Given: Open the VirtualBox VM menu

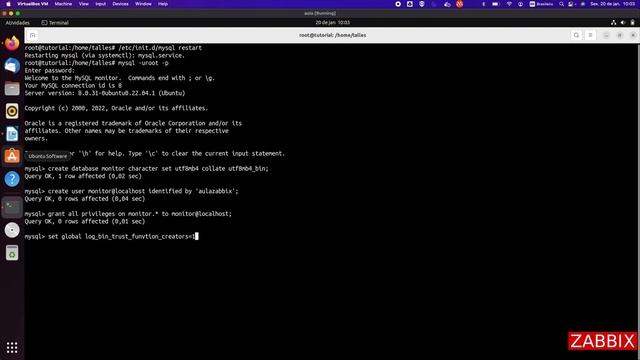Looking at the screenshot, I should point(33,4).
